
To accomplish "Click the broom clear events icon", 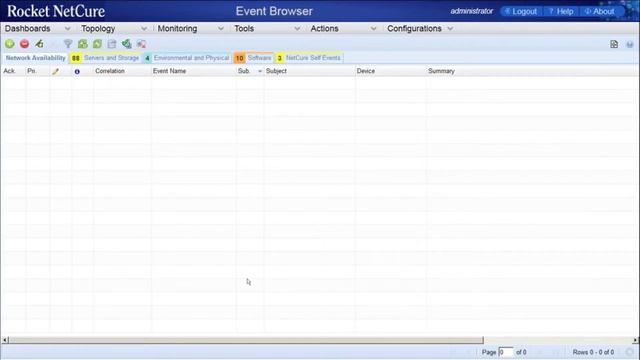I will pos(39,44).
